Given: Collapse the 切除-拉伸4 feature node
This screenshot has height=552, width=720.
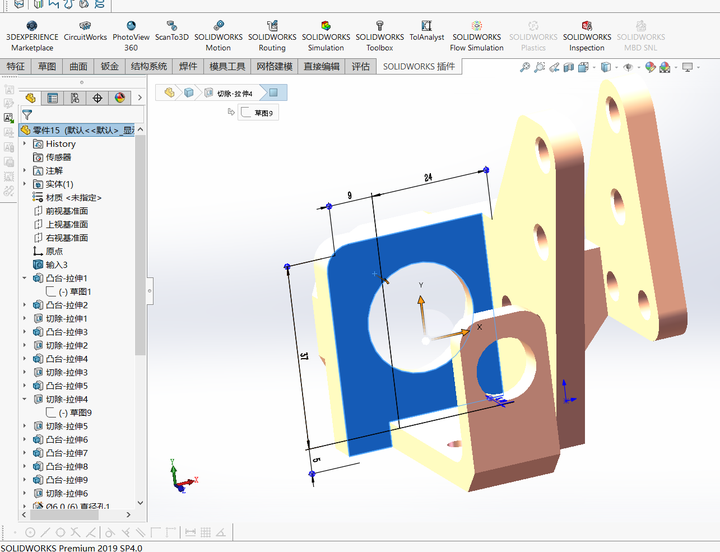Looking at the screenshot, I should coord(25,399).
